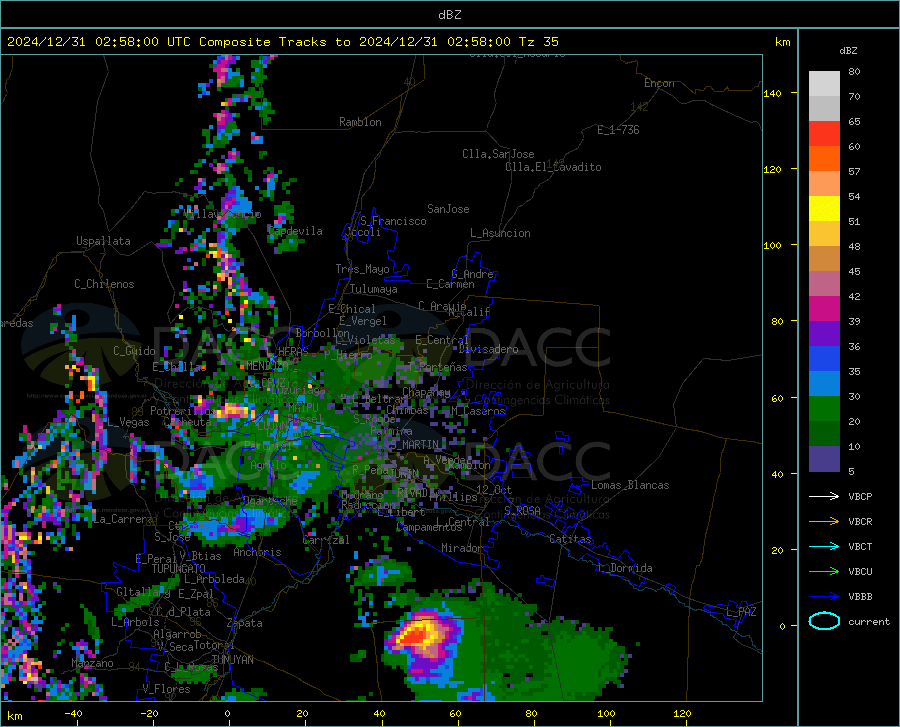
Task: Click the Mirador label
Action: coord(462,548)
